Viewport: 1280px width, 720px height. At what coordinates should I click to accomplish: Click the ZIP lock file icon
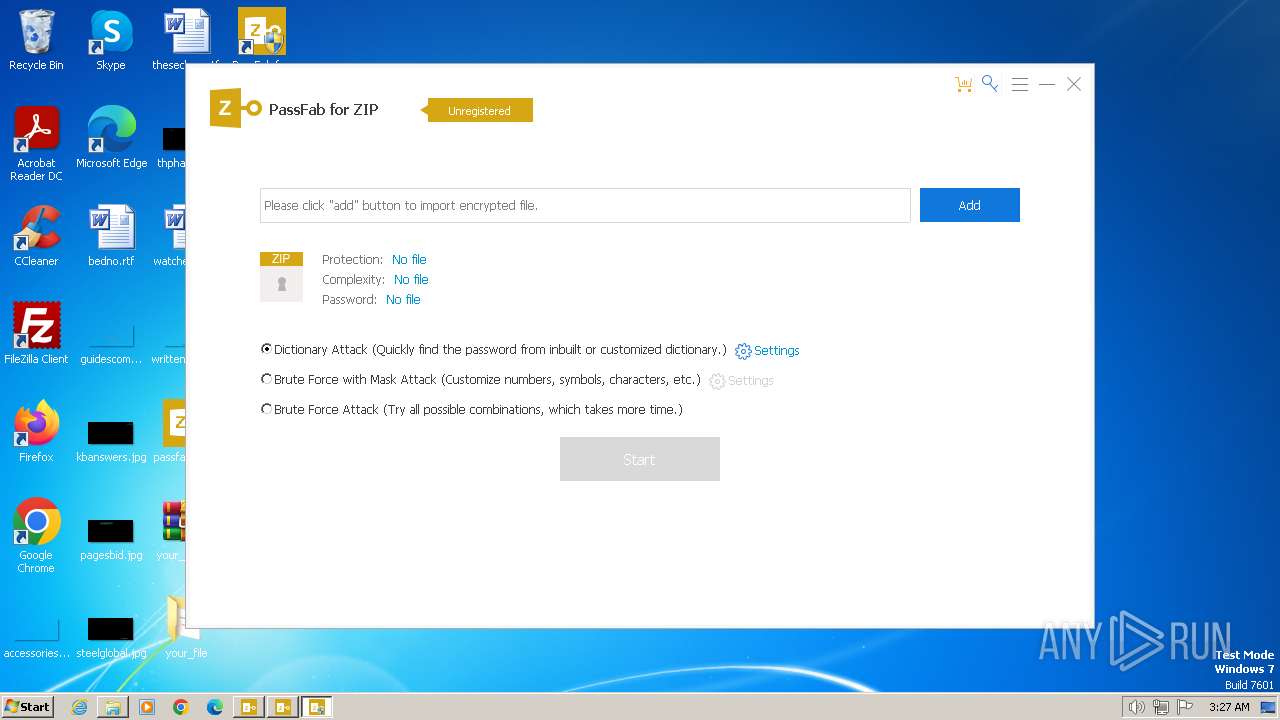click(x=281, y=277)
